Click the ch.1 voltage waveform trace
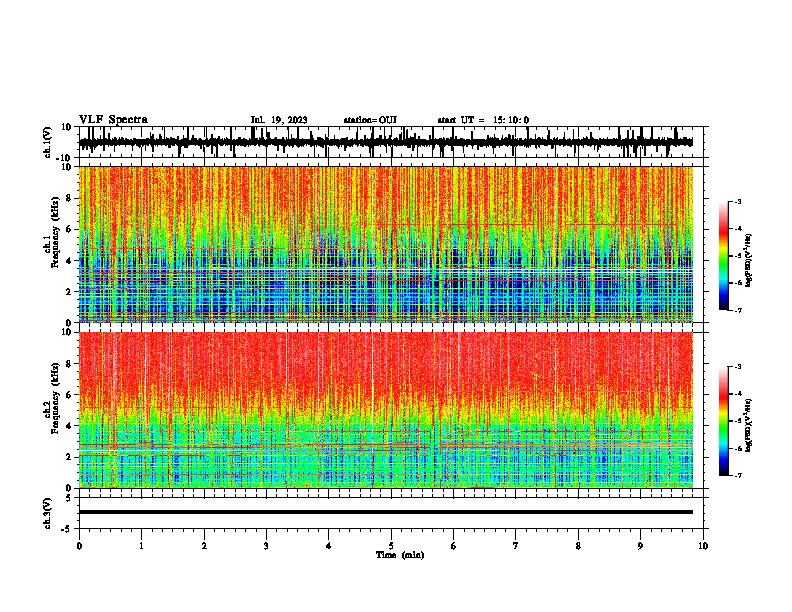Viewport: 792px width, 612px height. pos(386,142)
